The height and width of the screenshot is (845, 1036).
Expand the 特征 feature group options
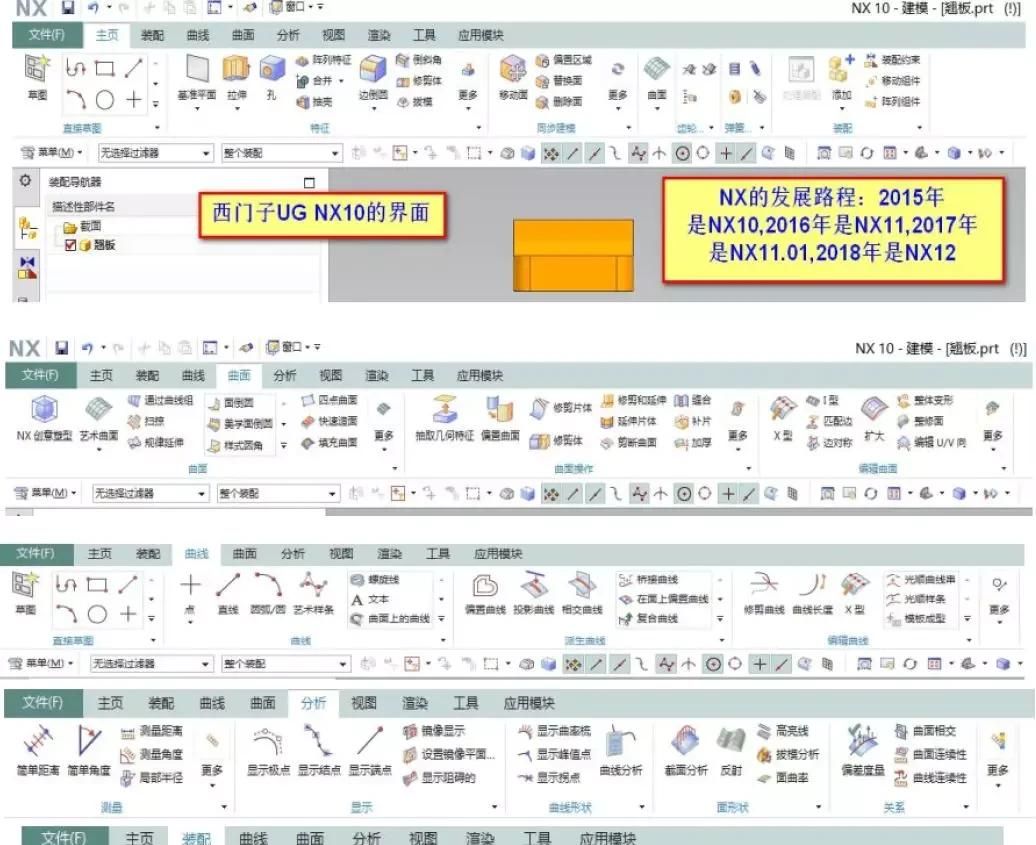[x=478, y=128]
